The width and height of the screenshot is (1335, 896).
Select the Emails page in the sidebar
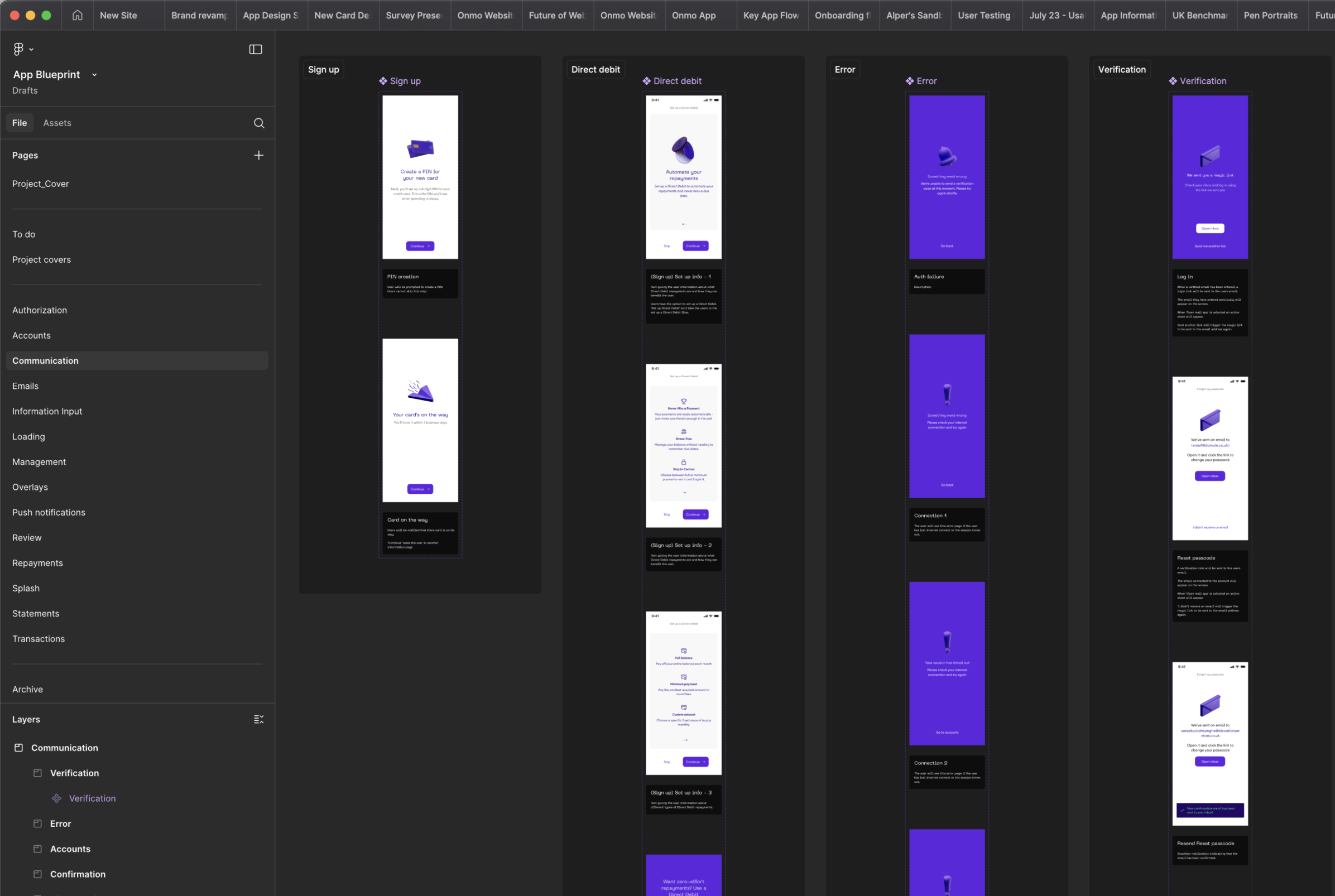click(x=25, y=386)
